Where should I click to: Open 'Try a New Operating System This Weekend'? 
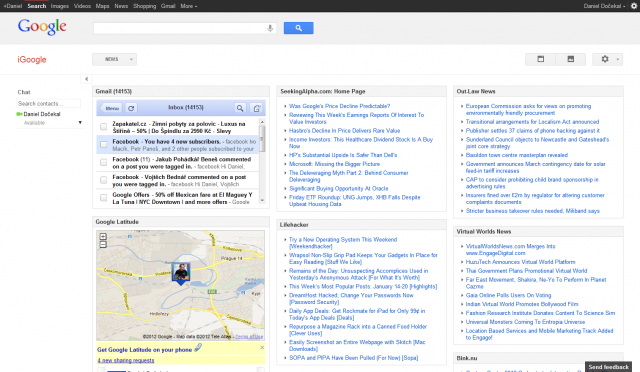tap(343, 243)
